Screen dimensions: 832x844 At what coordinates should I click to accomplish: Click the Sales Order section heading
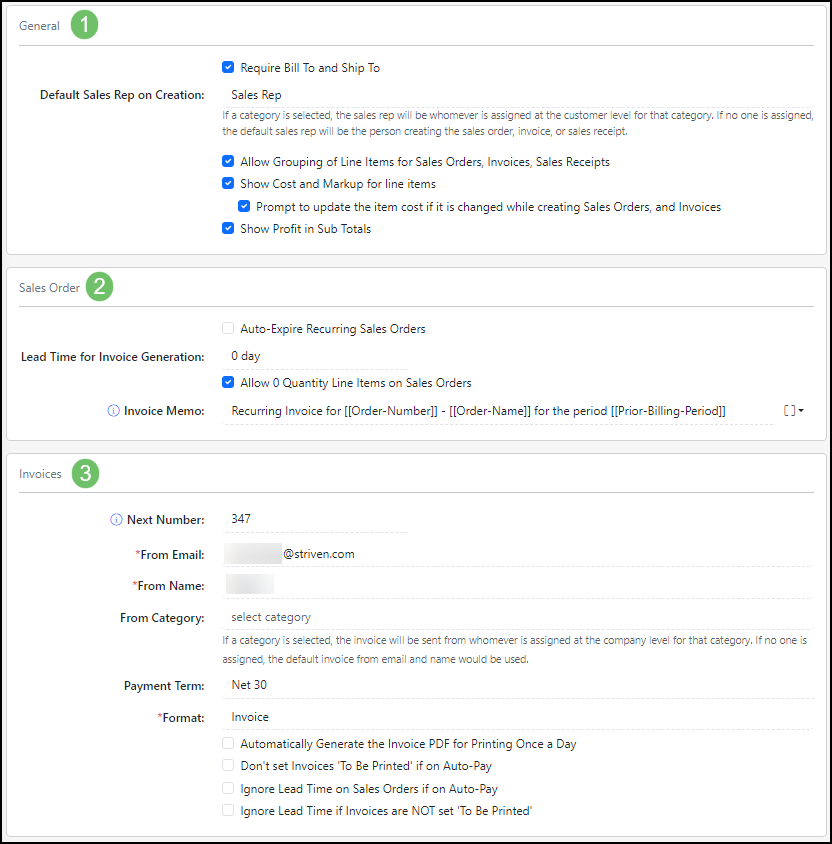point(50,288)
